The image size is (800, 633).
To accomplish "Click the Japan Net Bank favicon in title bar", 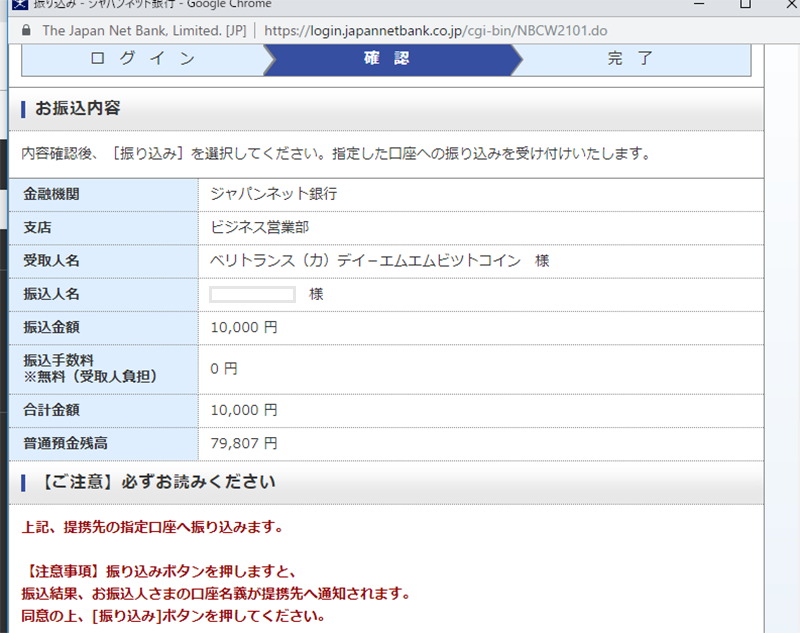I will tap(20, 4).
